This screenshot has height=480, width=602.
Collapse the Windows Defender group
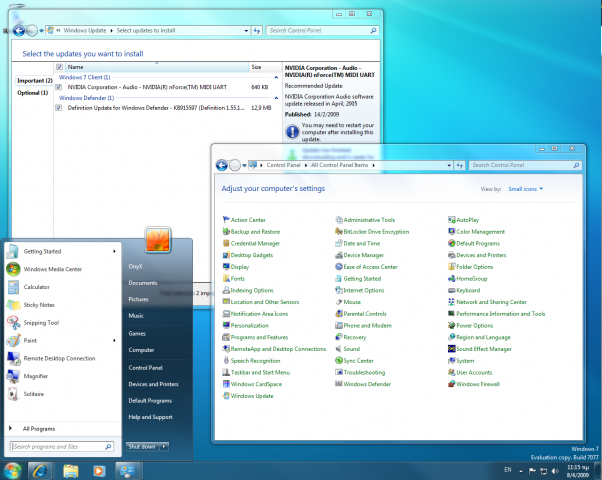tap(276, 98)
